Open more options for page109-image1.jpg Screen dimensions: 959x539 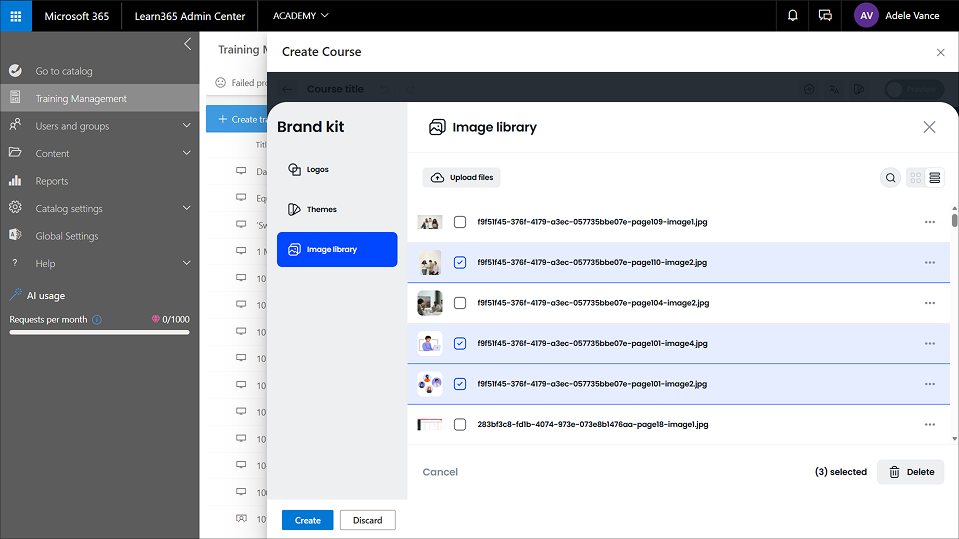coord(929,222)
